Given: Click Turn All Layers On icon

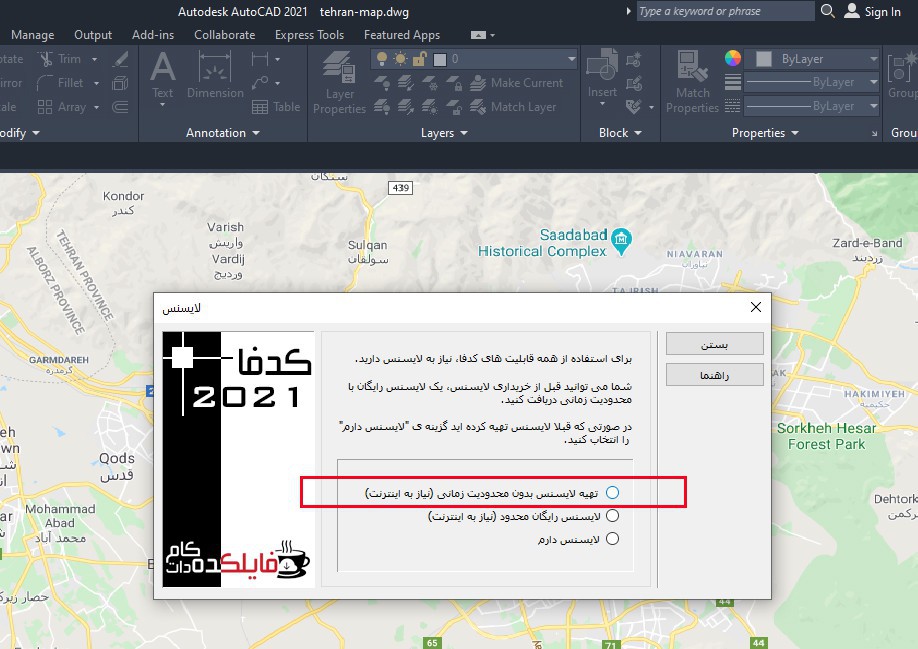Looking at the screenshot, I should click(x=382, y=107).
